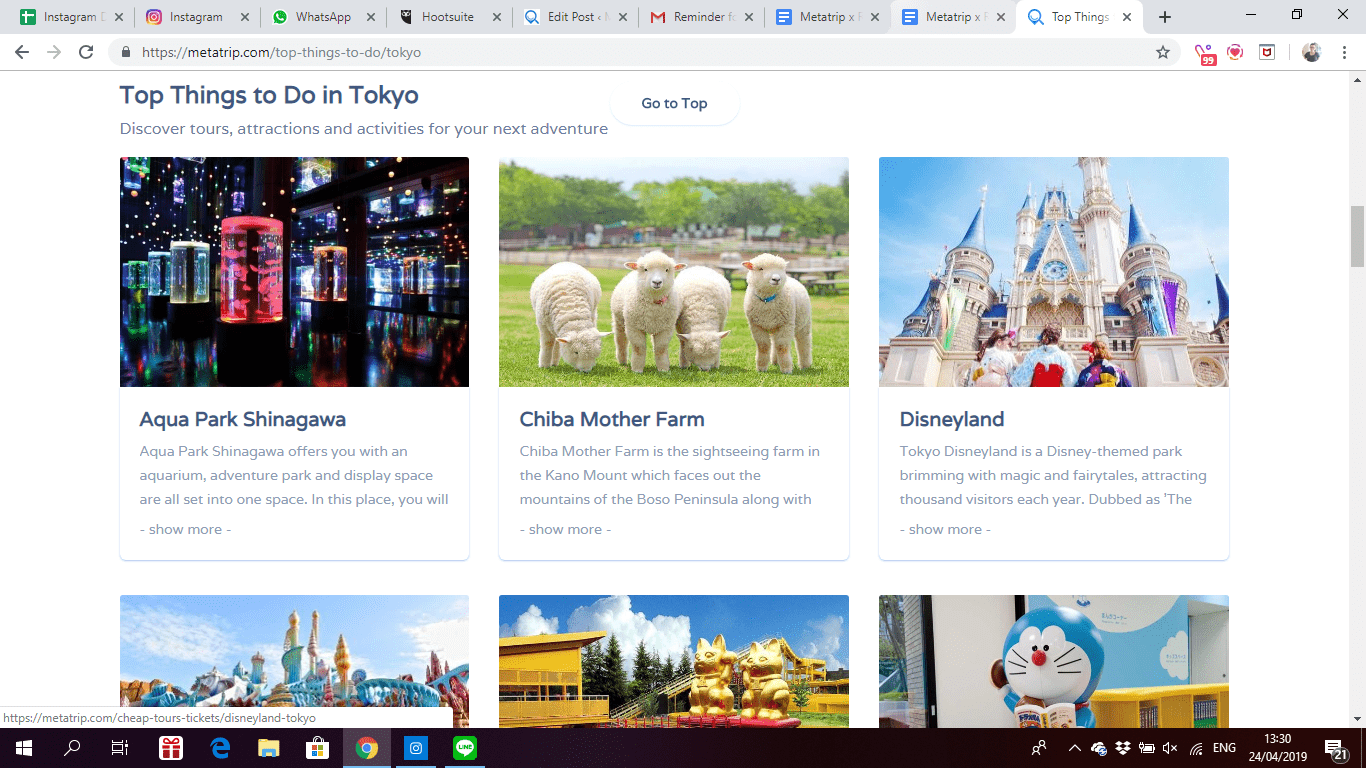Switch to the Gmail Reminder tab
This screenshot has height=768, width=1366.
coord(700,17)
